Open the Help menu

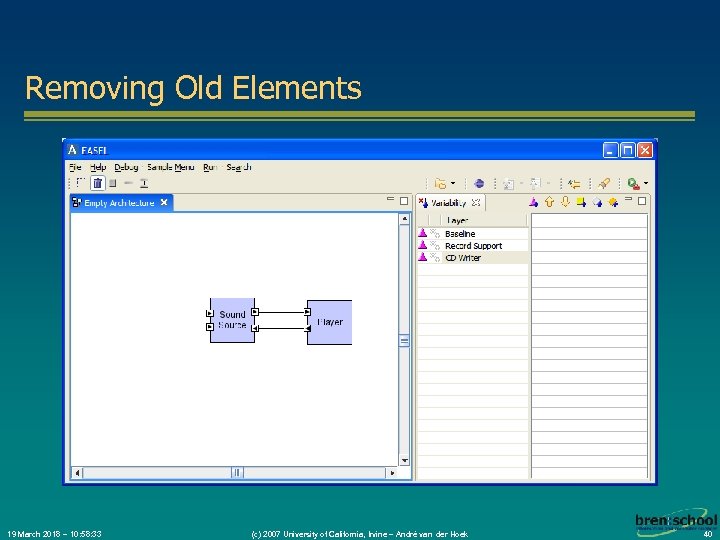98,167
